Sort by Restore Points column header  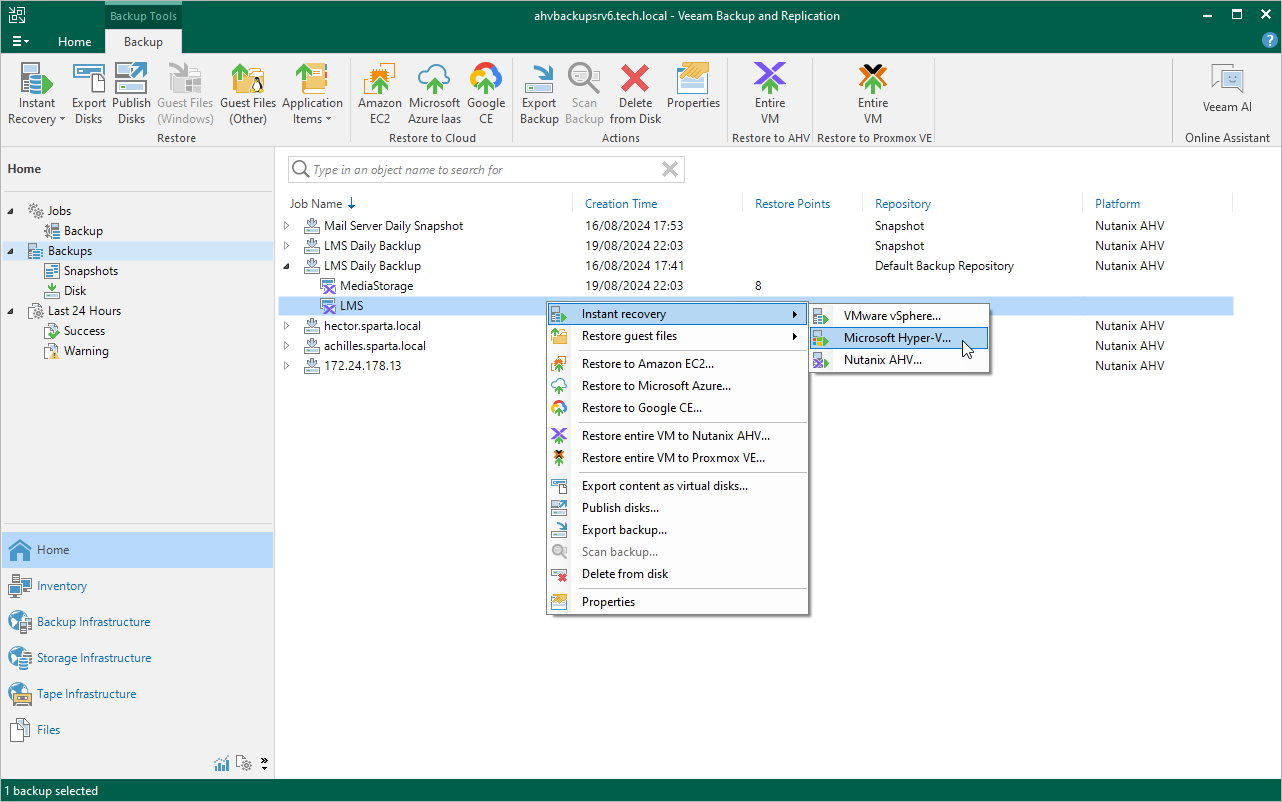792,204
